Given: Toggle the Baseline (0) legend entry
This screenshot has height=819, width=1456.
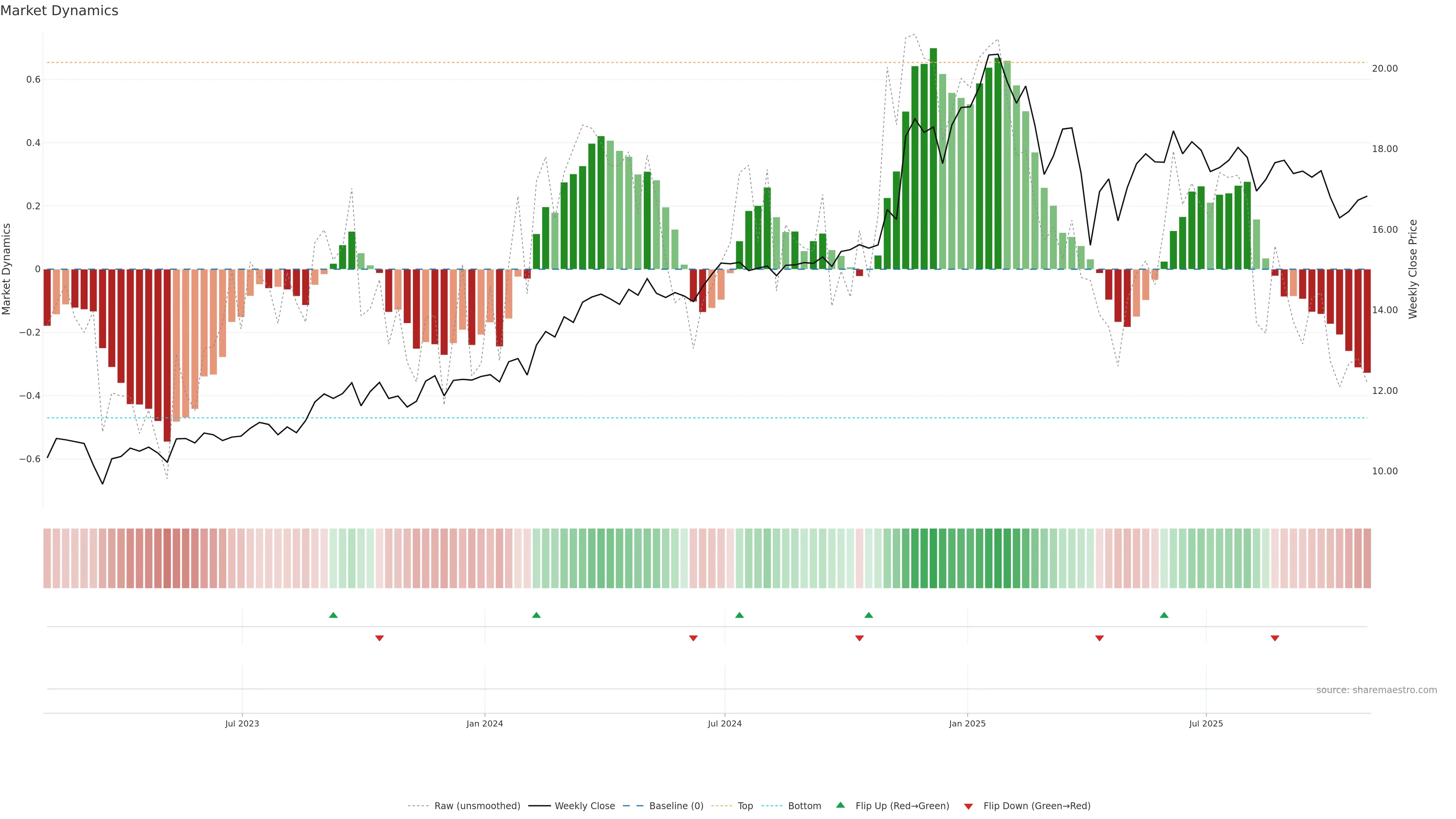Looking at the screenshot, I should [676, 806].
